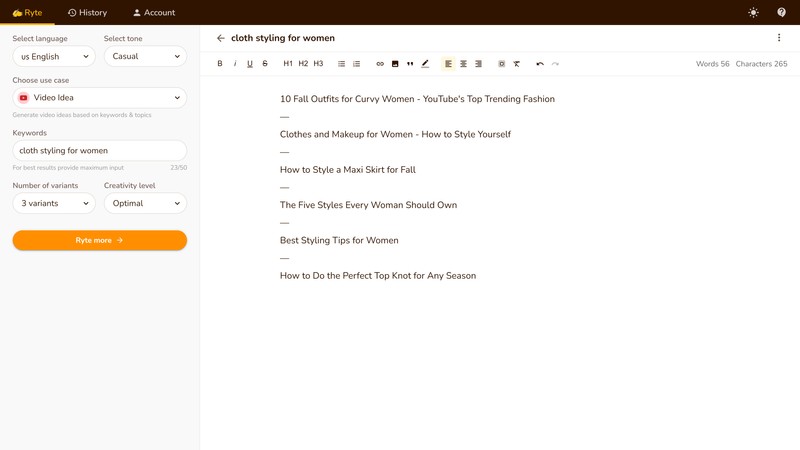Viewport: 800px width, 450px height.
Task: Apply strikethrough formatting
Action: point(265,64)
